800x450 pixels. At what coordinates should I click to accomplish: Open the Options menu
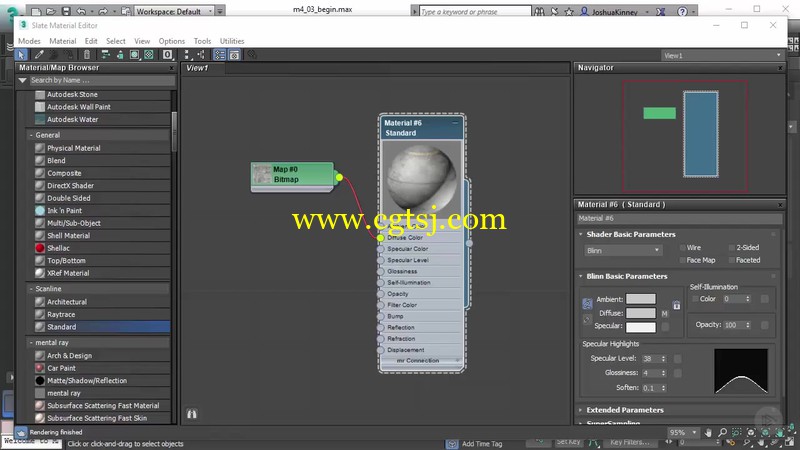tap(171, 41)
